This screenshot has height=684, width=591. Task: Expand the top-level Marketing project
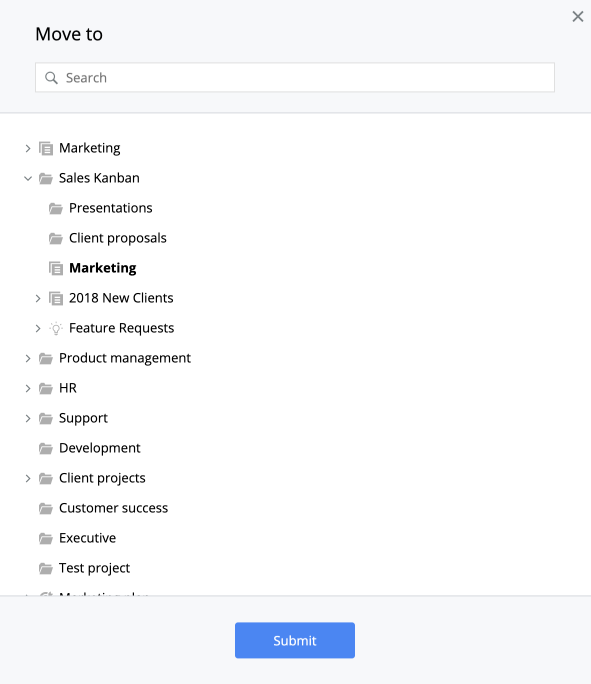pos(28,148)
